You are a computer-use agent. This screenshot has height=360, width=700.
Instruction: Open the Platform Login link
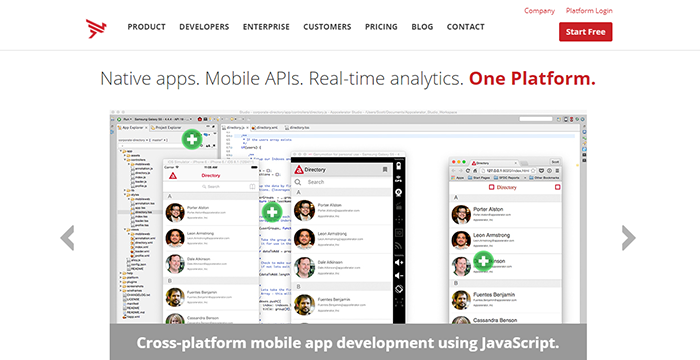589,11
